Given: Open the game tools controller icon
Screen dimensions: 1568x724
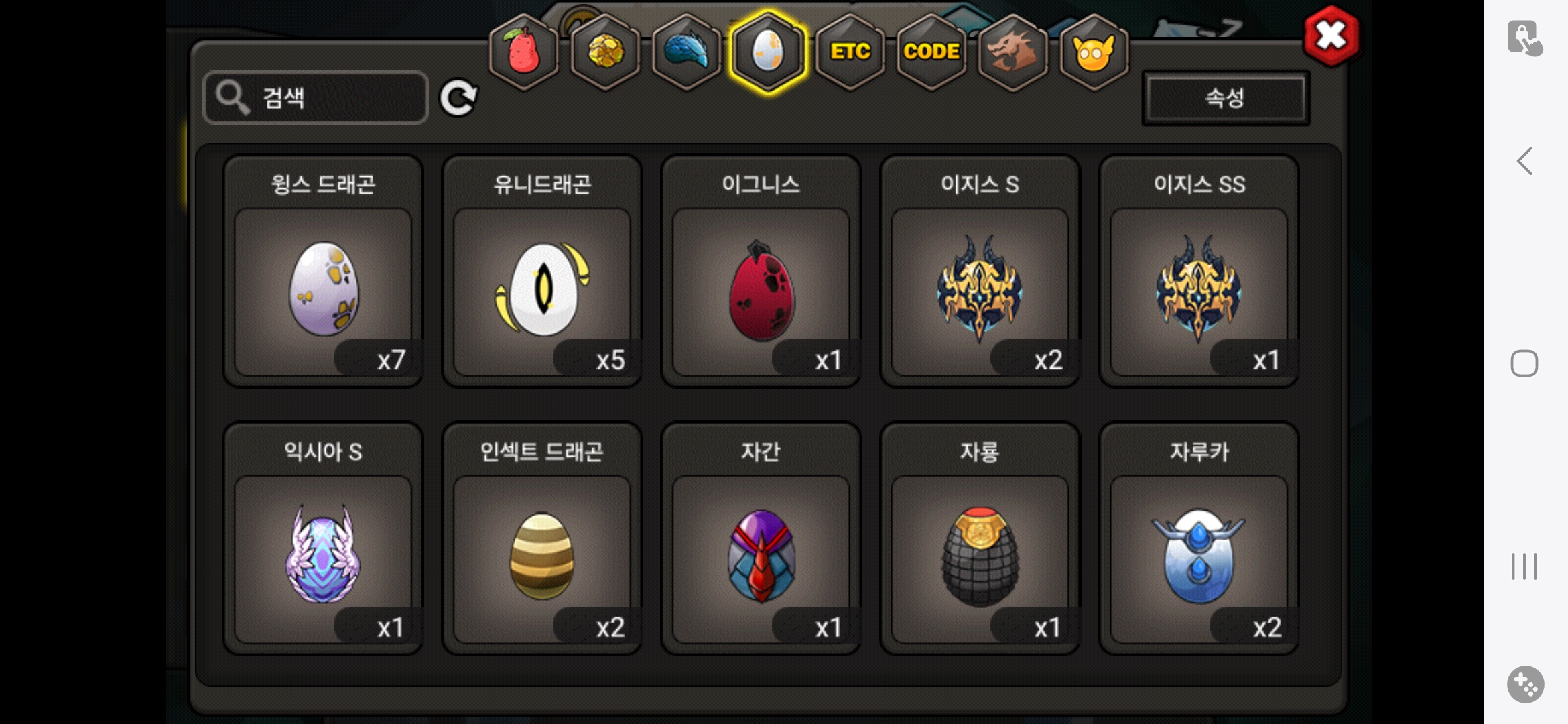Looking at the screenshot, I should coord(1526,684).
